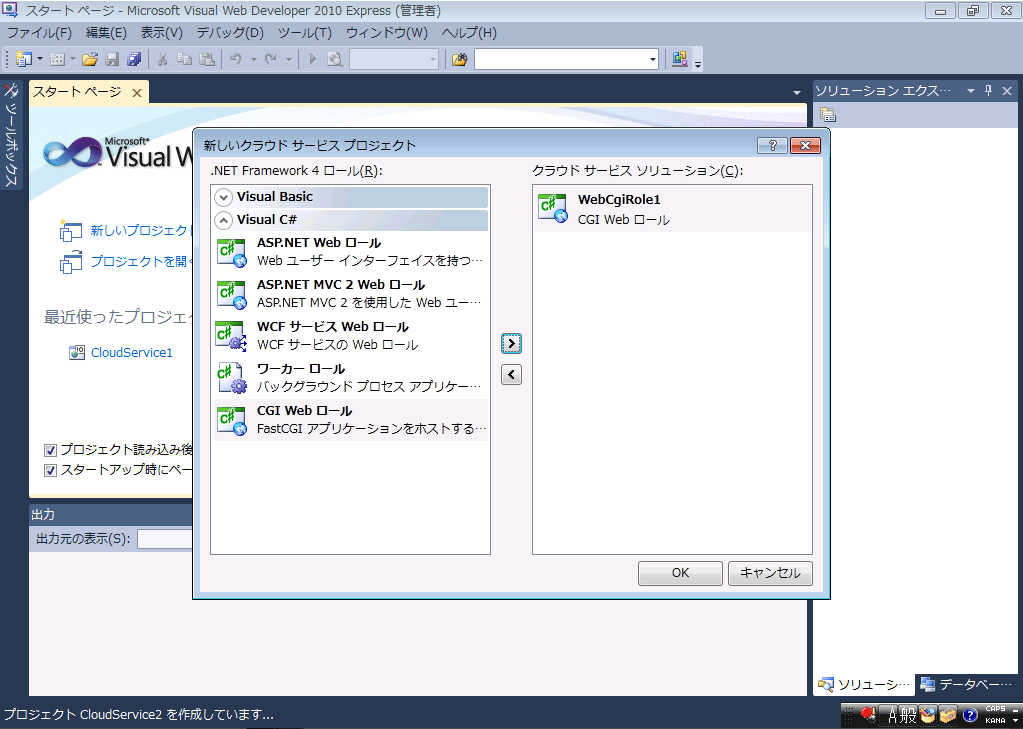1023x729 pixels.
Task: Open the Solution Explorer window position dropdown
Action: (x=970, y=91)
